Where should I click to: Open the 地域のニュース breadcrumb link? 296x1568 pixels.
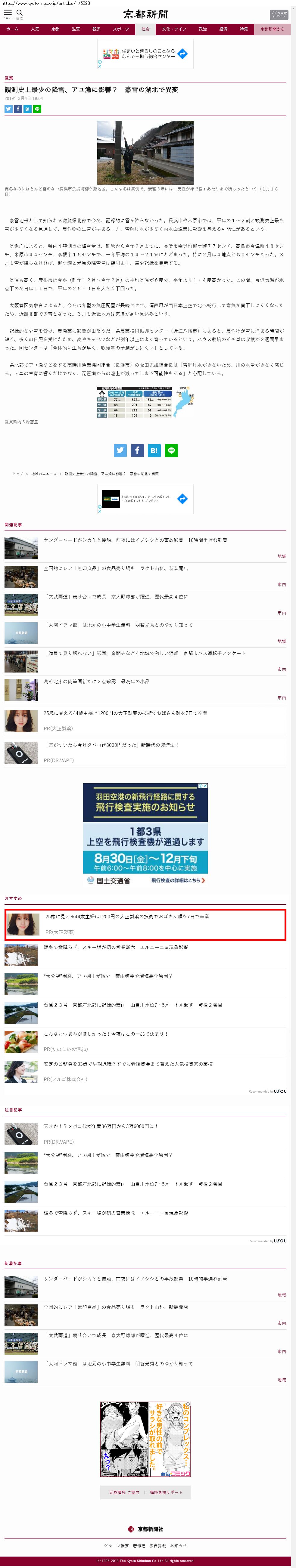coord(44,474)
